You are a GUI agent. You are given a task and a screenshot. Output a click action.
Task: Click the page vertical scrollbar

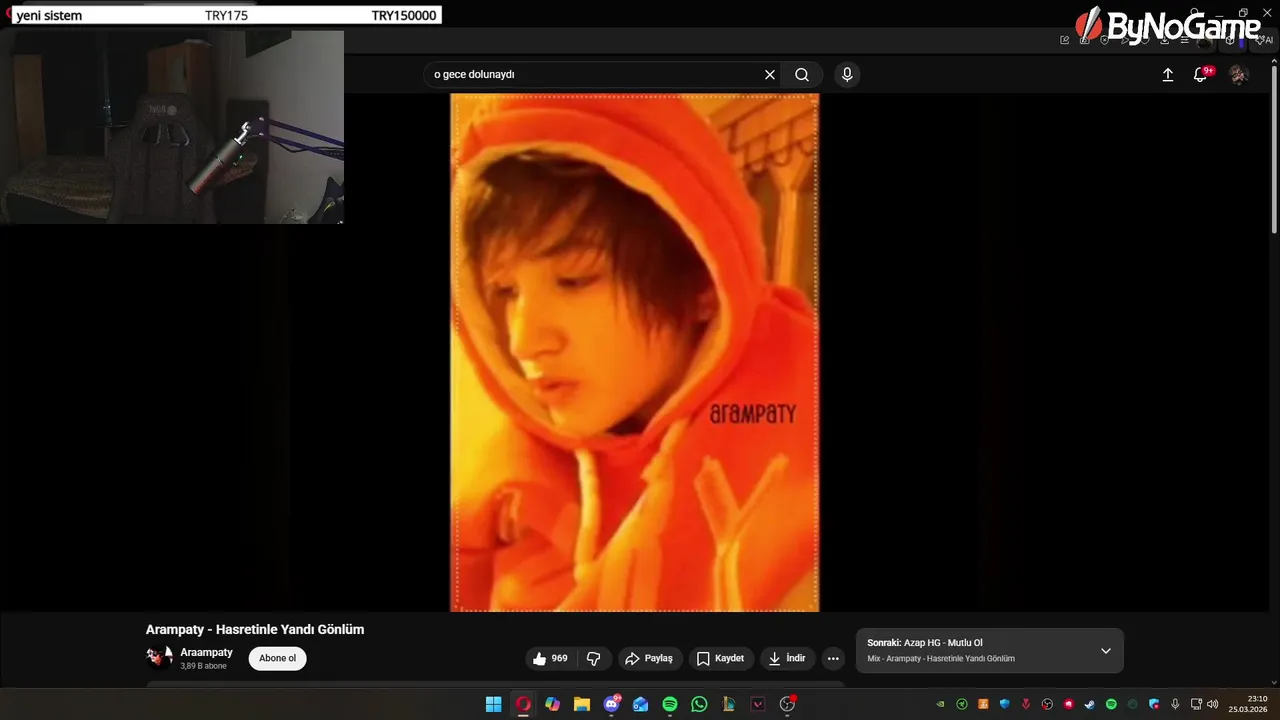(x=1274, y=150)
